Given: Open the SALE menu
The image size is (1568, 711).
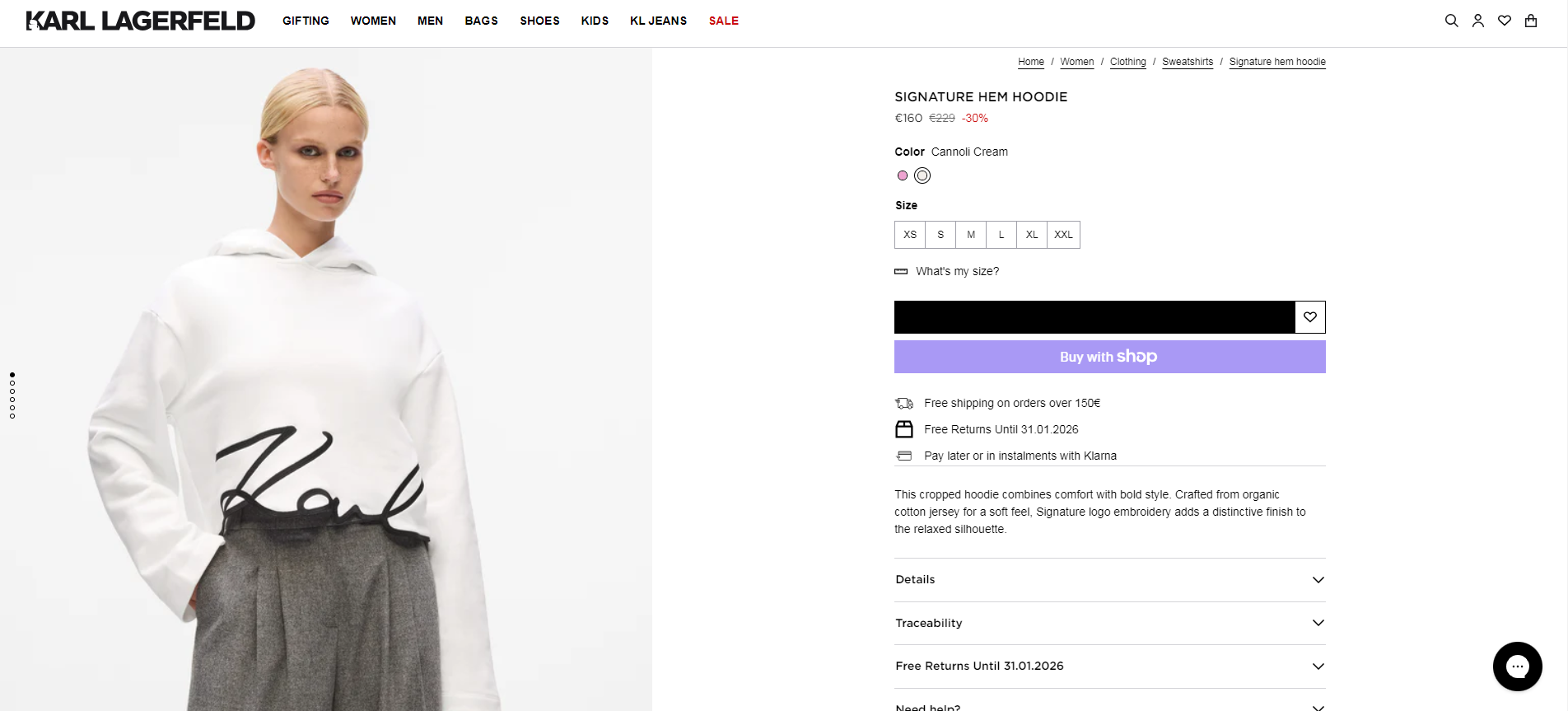Looking at the screenshot, I should [x=724, y=21].
